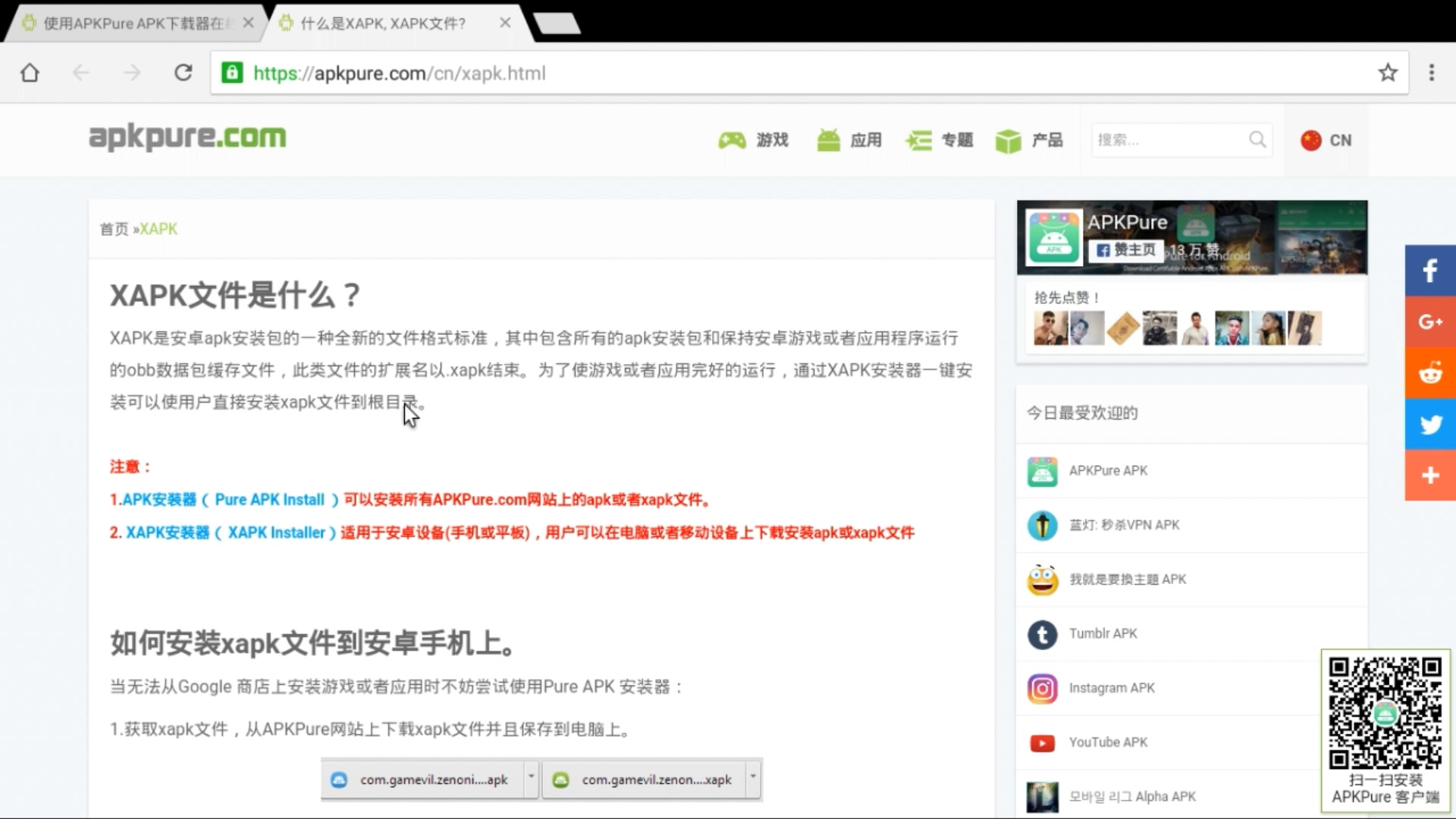Share page on Twitter side button
Image resolution: width=1456 pixels, height=819 pixels.
[x=1430, y=425]
